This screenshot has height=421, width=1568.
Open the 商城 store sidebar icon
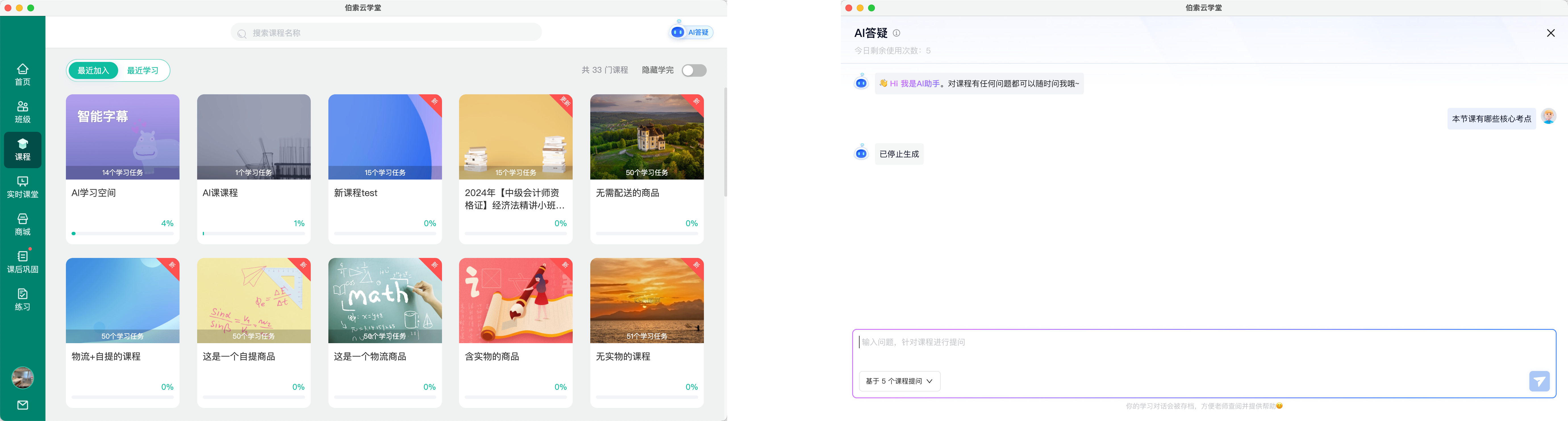[22, 224]
